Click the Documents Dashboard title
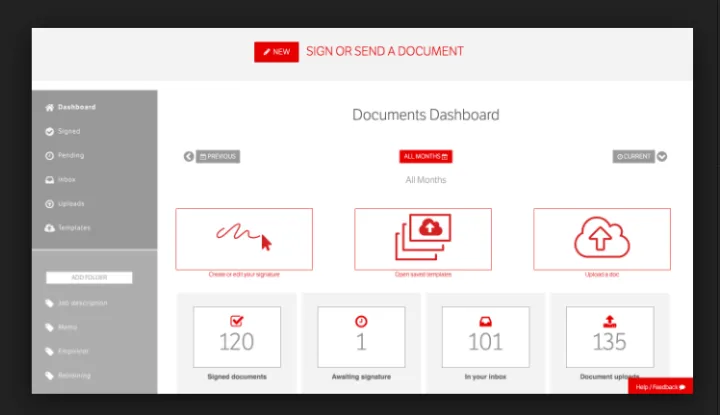This screenshot has height=415, width=720. [426, 115]
